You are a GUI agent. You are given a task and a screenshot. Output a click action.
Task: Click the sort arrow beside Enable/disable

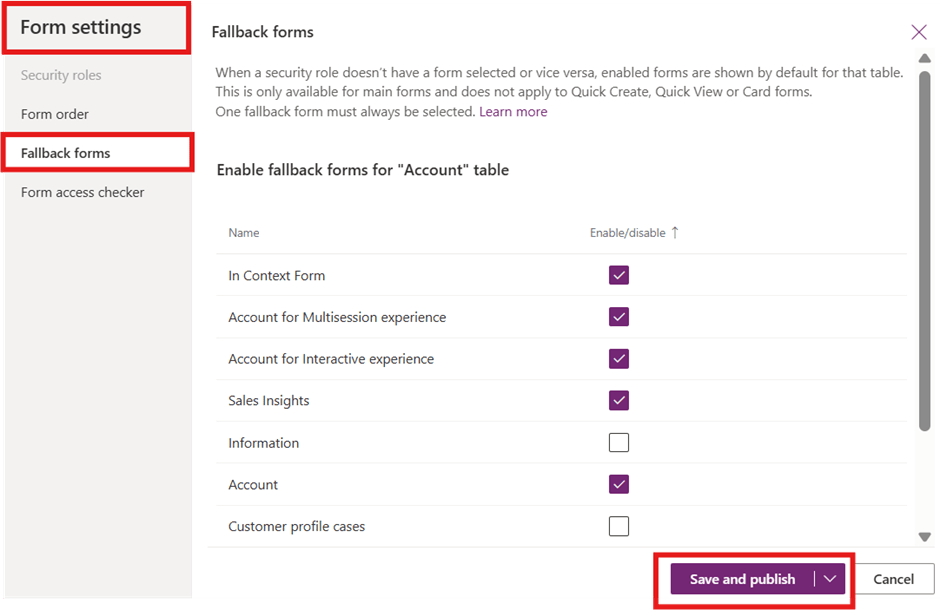675,232
